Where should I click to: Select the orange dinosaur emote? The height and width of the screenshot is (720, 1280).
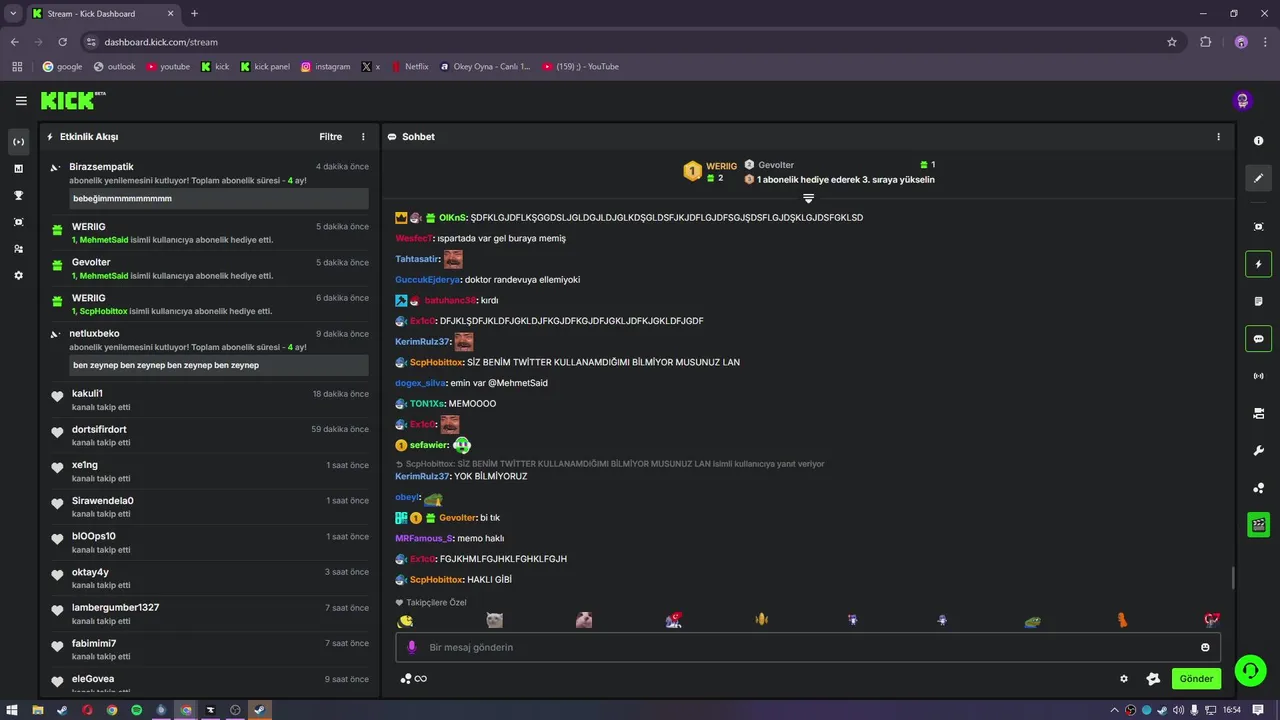pos(1122,621)
